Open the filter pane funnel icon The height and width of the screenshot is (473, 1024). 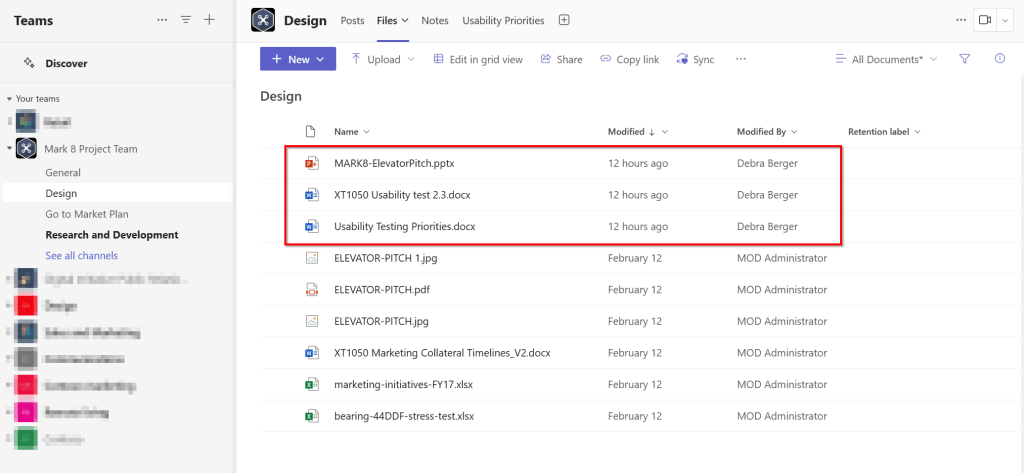pyautogui.click(x=964, y=59)
